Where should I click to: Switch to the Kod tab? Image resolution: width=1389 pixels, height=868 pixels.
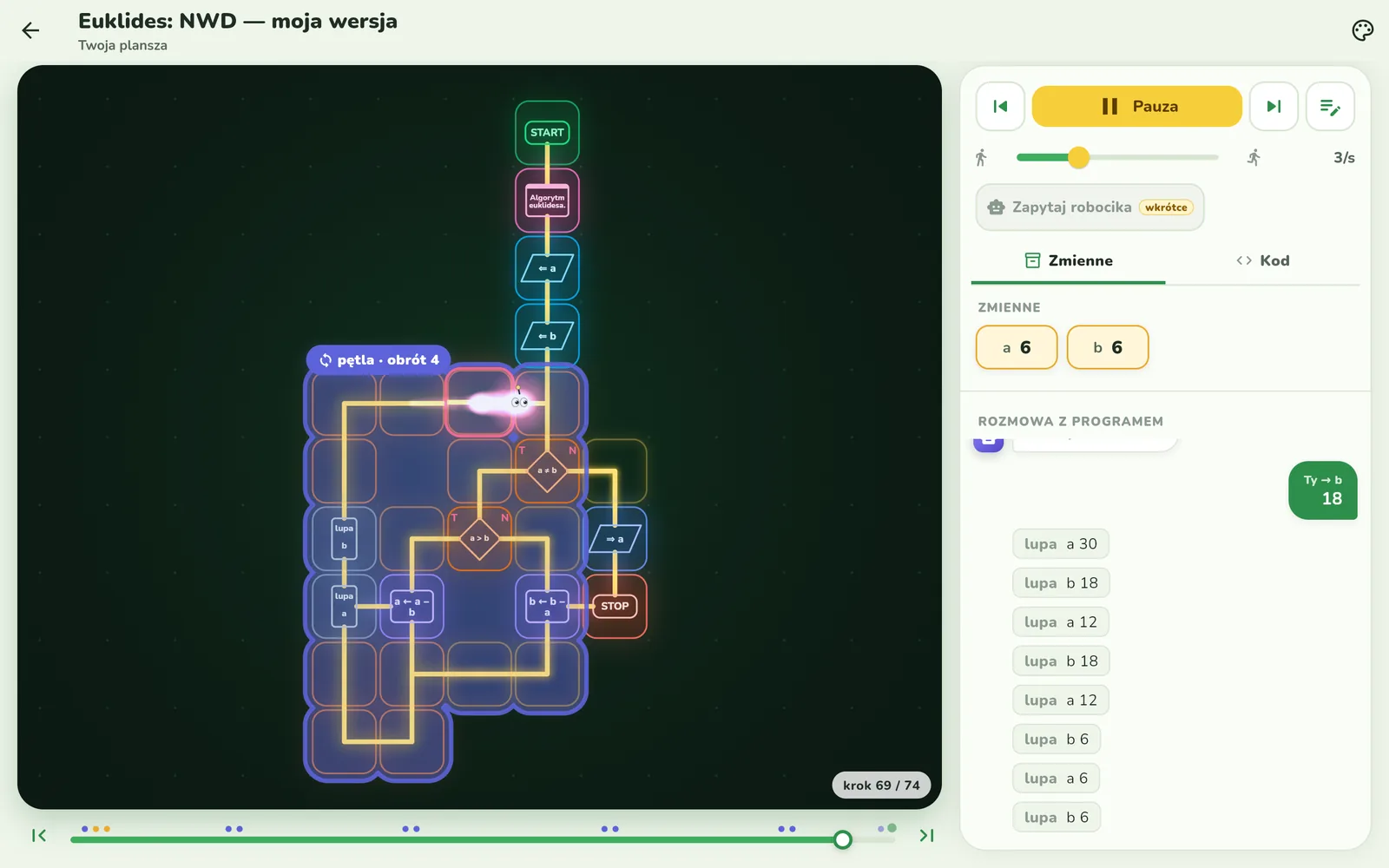click(x=1262, y=260)
